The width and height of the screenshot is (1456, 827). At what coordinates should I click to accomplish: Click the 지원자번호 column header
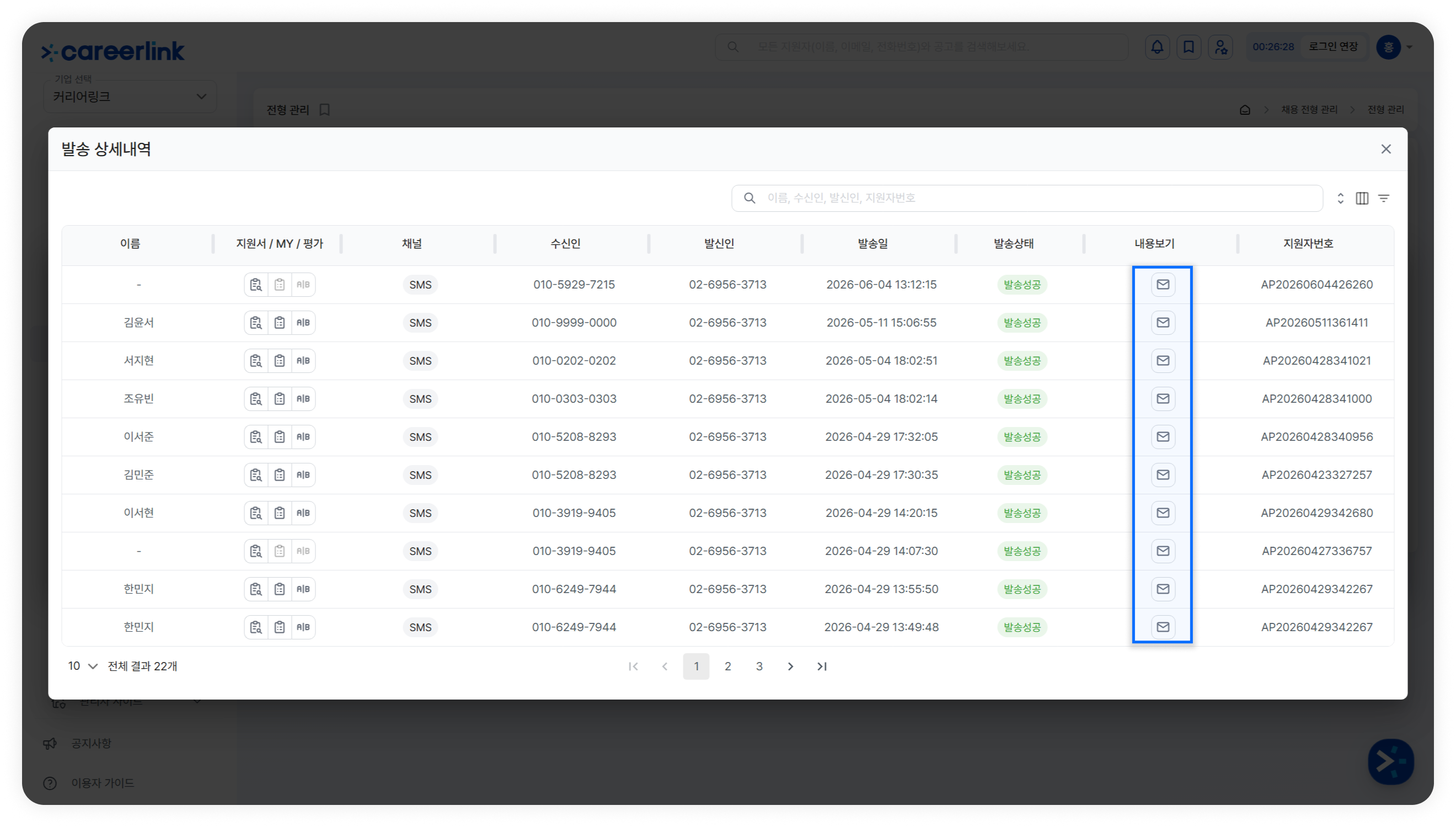[1308, 244]
